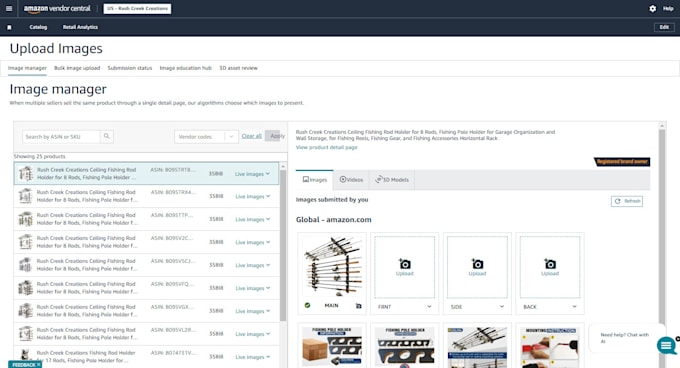Open the chat with AI bubble icon
Viewport: 680px width, 368px height.
click(x=666, y=345)
